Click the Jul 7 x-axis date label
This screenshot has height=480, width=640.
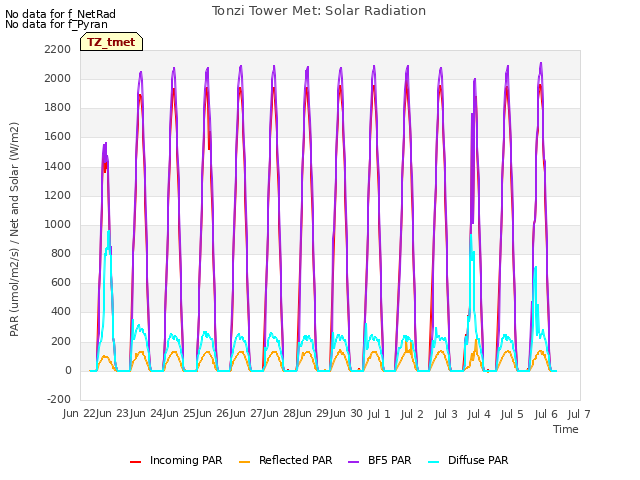coord(579,414)
